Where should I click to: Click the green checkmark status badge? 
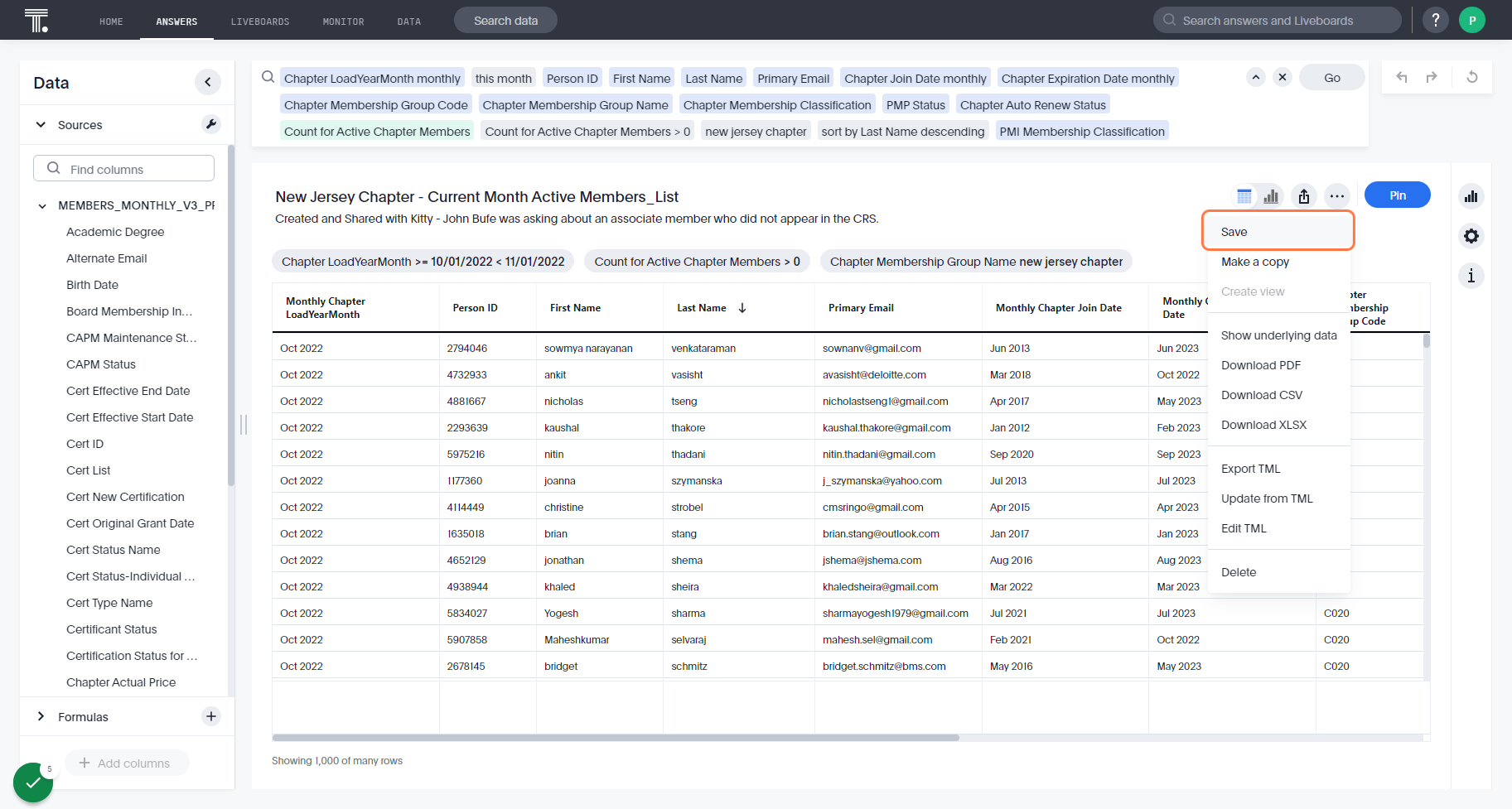[x=33, y=783]
